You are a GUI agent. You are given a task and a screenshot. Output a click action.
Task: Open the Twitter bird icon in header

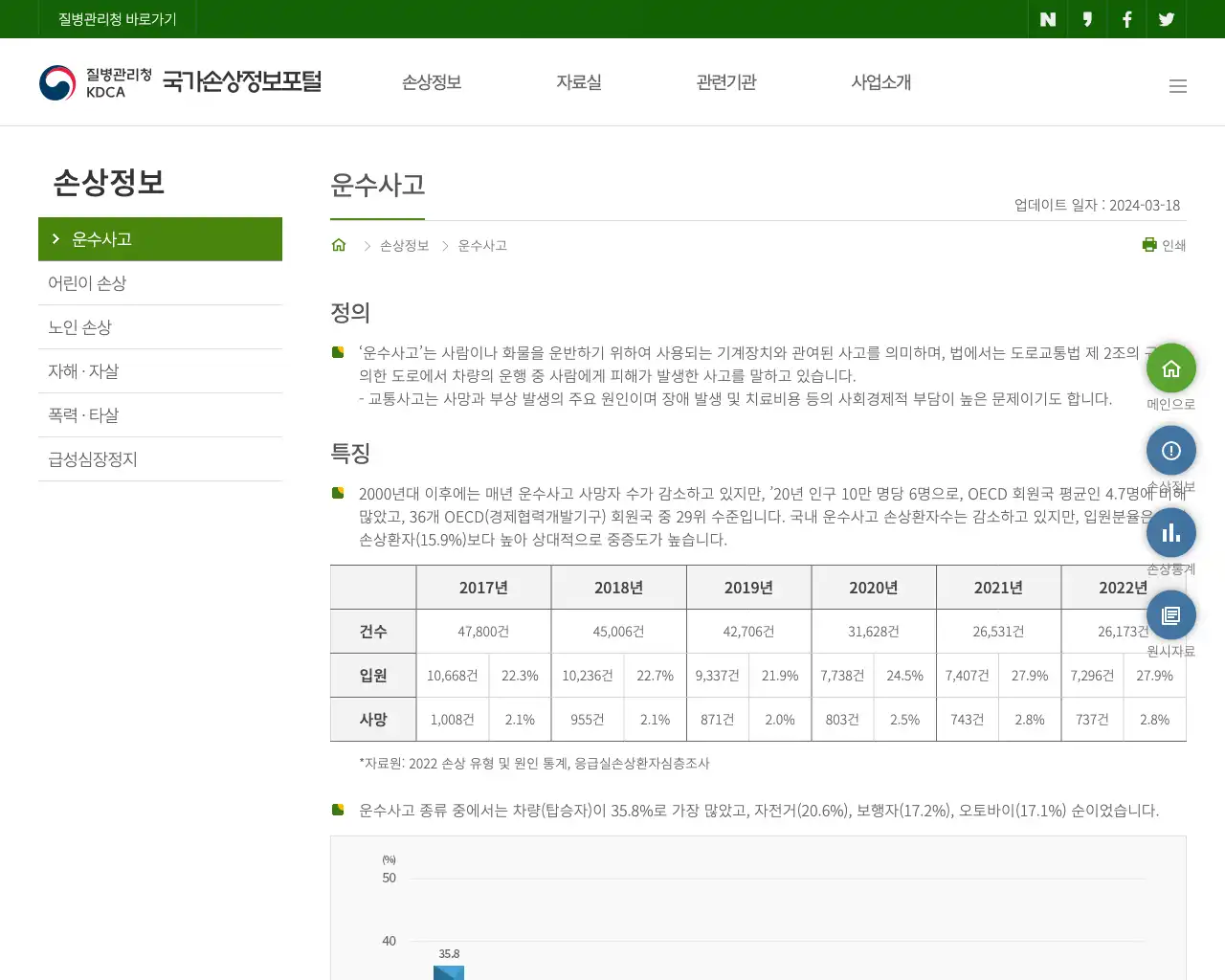[x=1167, y=19]
